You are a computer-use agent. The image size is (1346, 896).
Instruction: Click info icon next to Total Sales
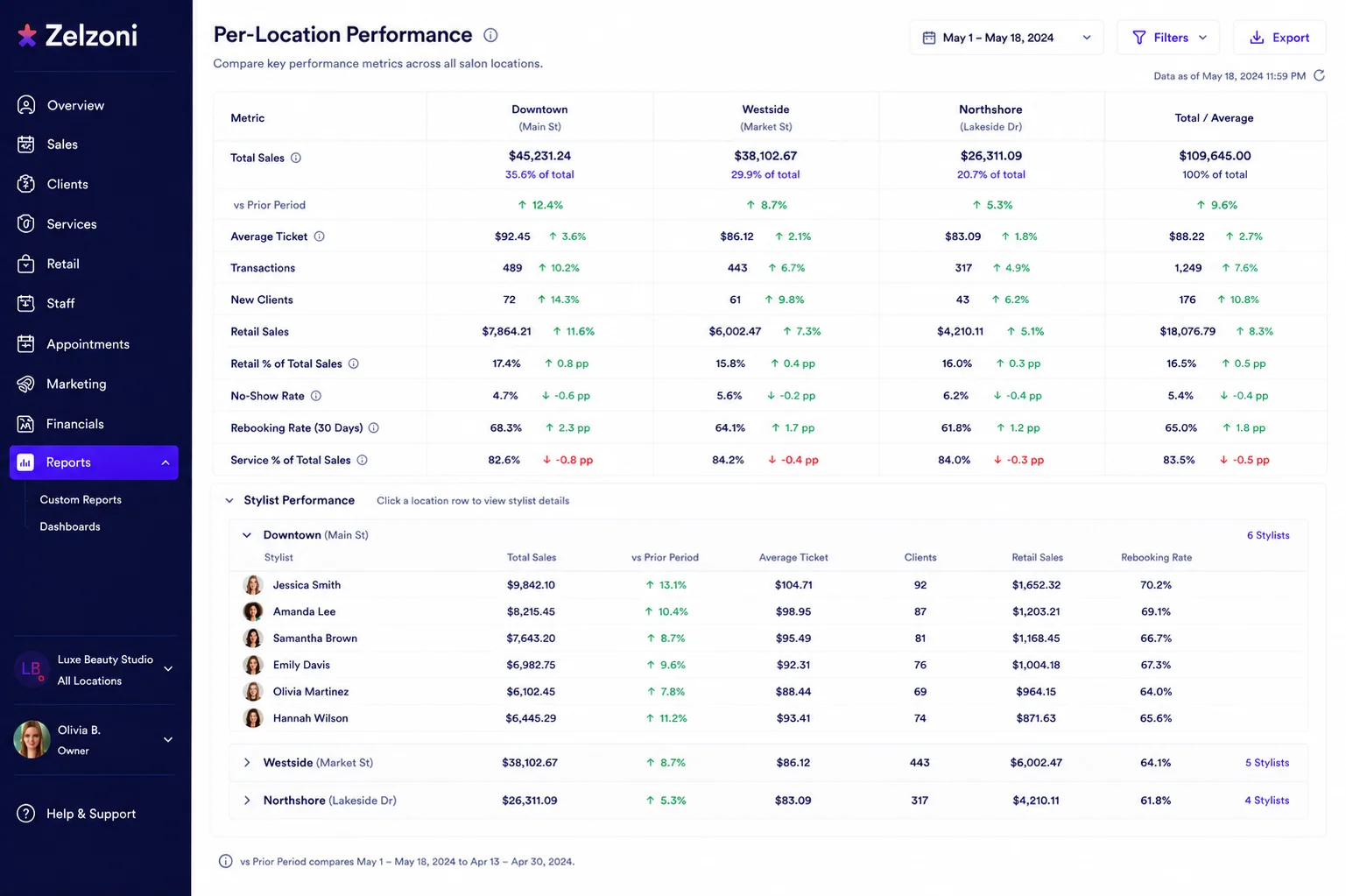296,158
